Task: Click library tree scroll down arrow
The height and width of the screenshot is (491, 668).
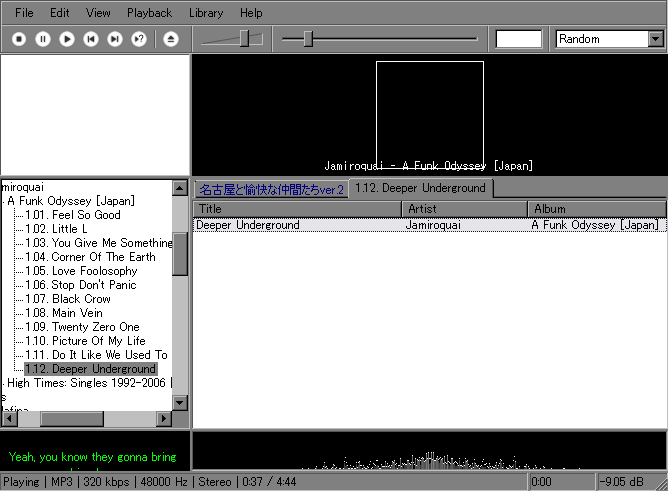Action: click(x=180, y=402)
